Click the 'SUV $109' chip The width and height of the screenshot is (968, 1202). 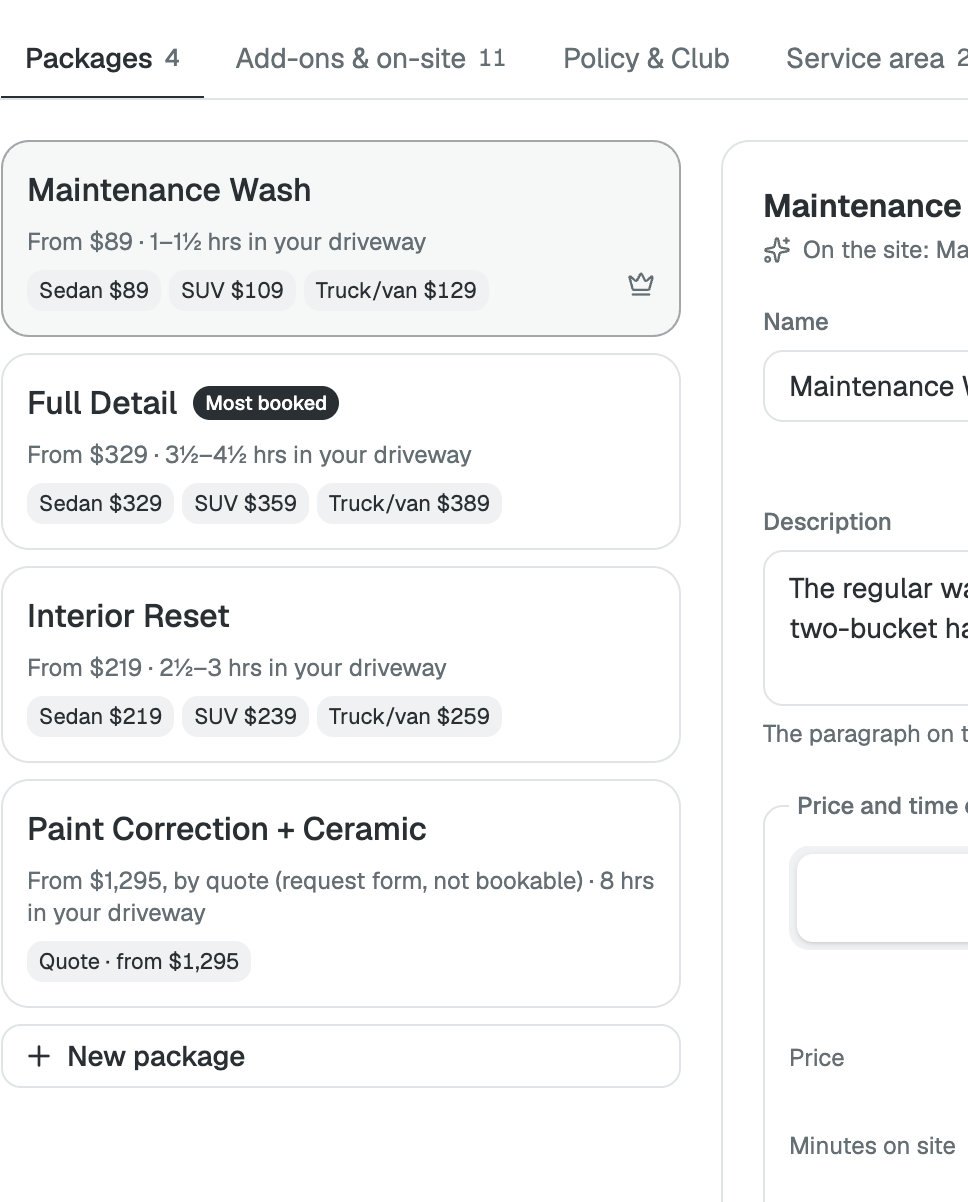click(x=232, y=291)
